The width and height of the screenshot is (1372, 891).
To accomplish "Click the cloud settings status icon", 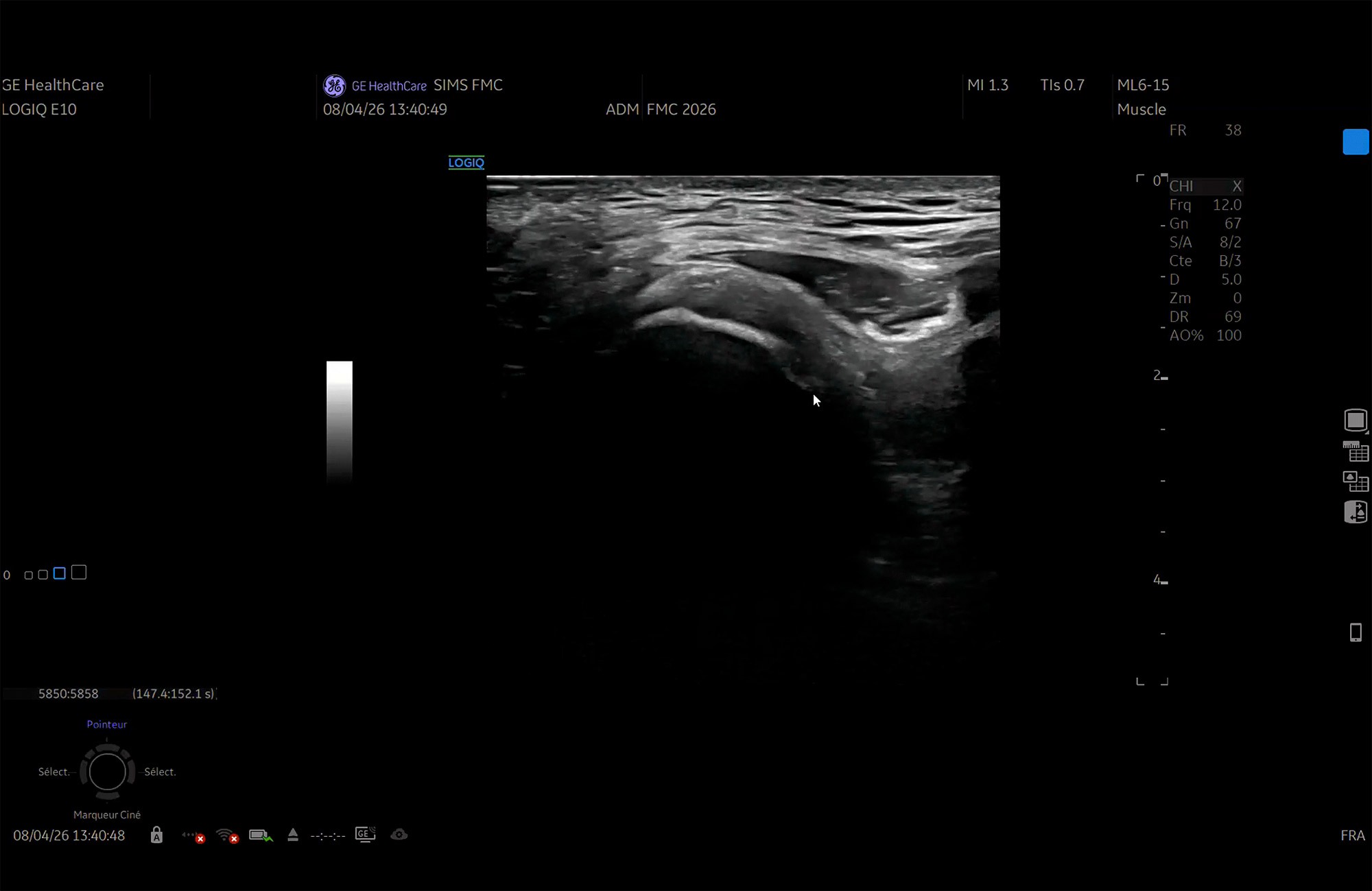I will click(x=399, y=835).
